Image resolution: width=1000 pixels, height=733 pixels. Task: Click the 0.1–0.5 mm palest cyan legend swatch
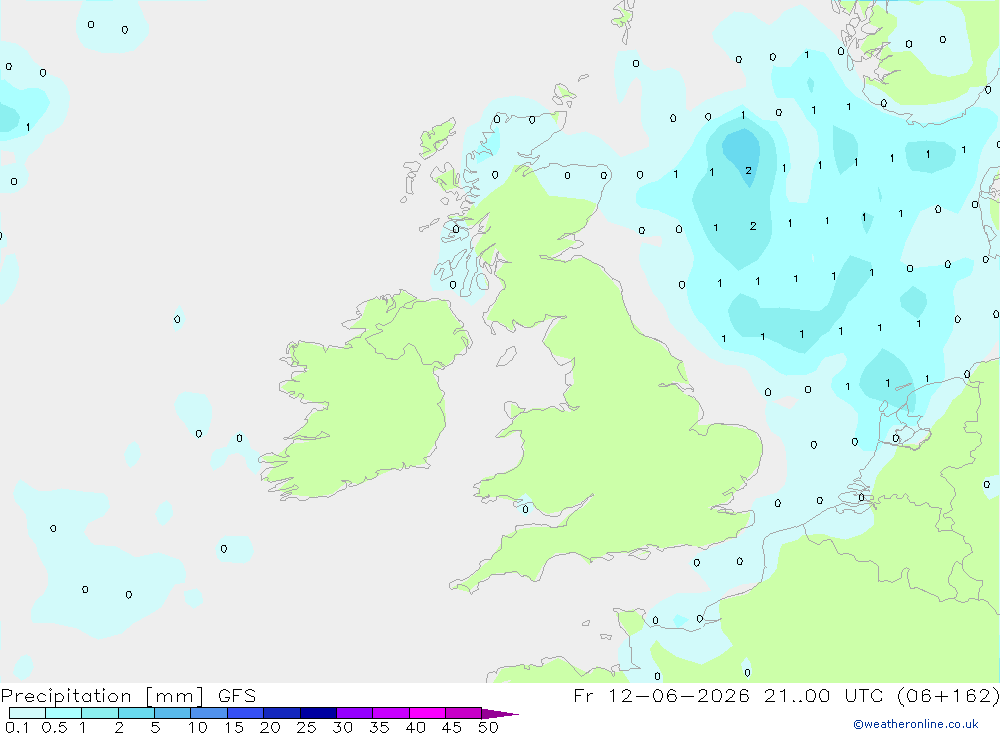click(27, 713)
